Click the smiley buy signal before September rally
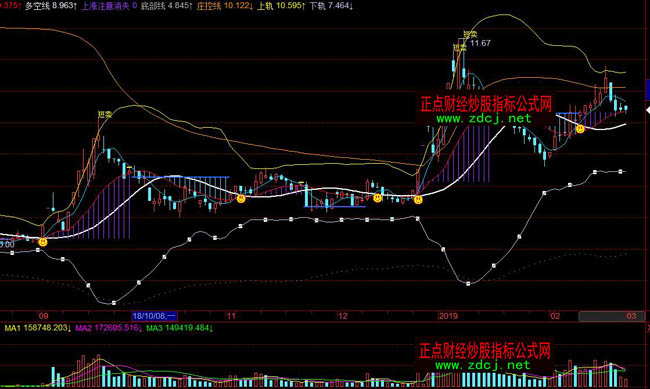The width and height of the screenshot is (650, 389). [43, 242]
